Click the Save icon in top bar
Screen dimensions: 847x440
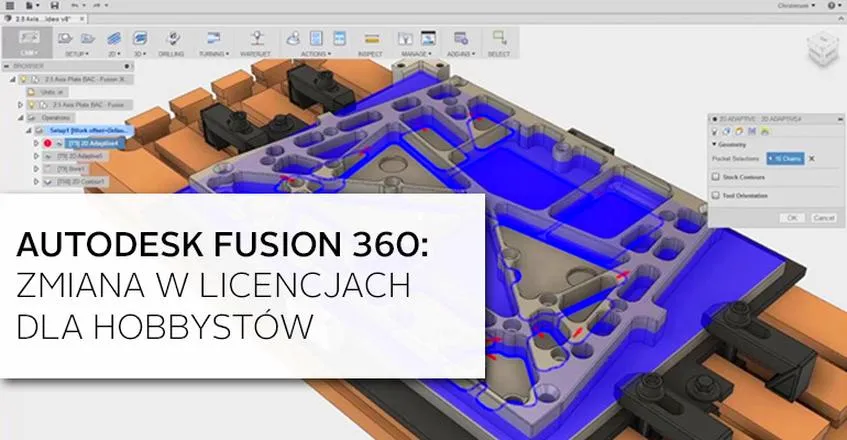55,5
